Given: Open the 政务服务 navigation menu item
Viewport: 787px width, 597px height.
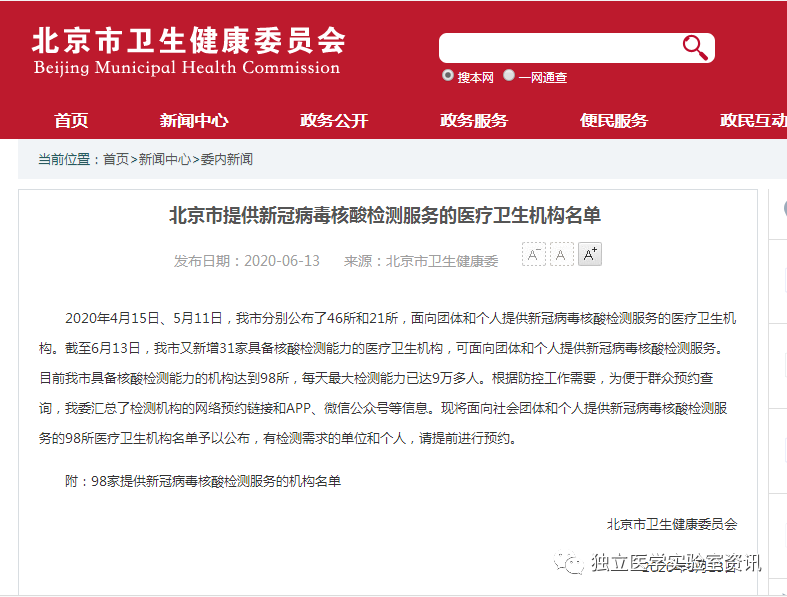Looking at the screenshot, I should (474, 121).
